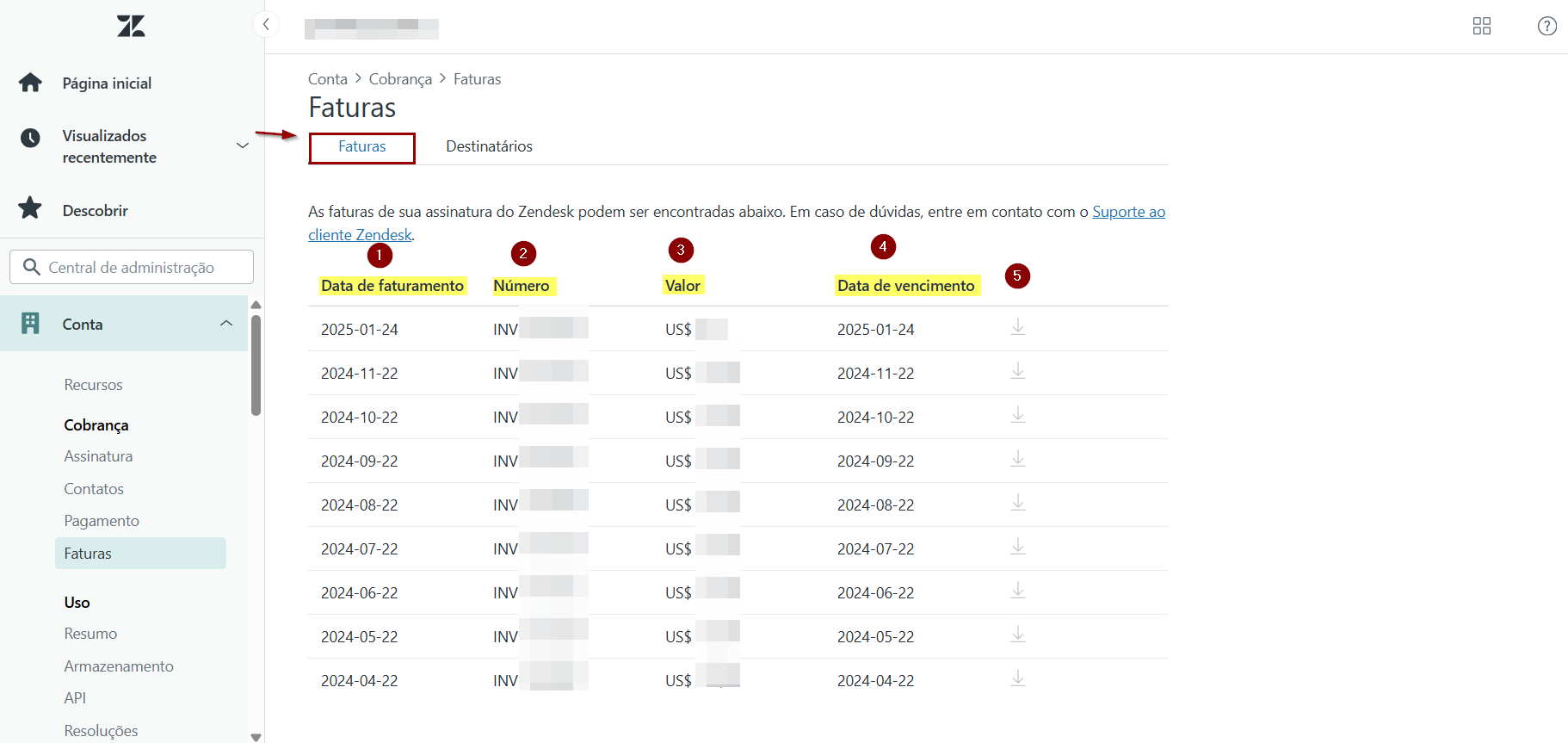
Task: Download the invoice dated 2025-01-24
Action: point(1017,328)
